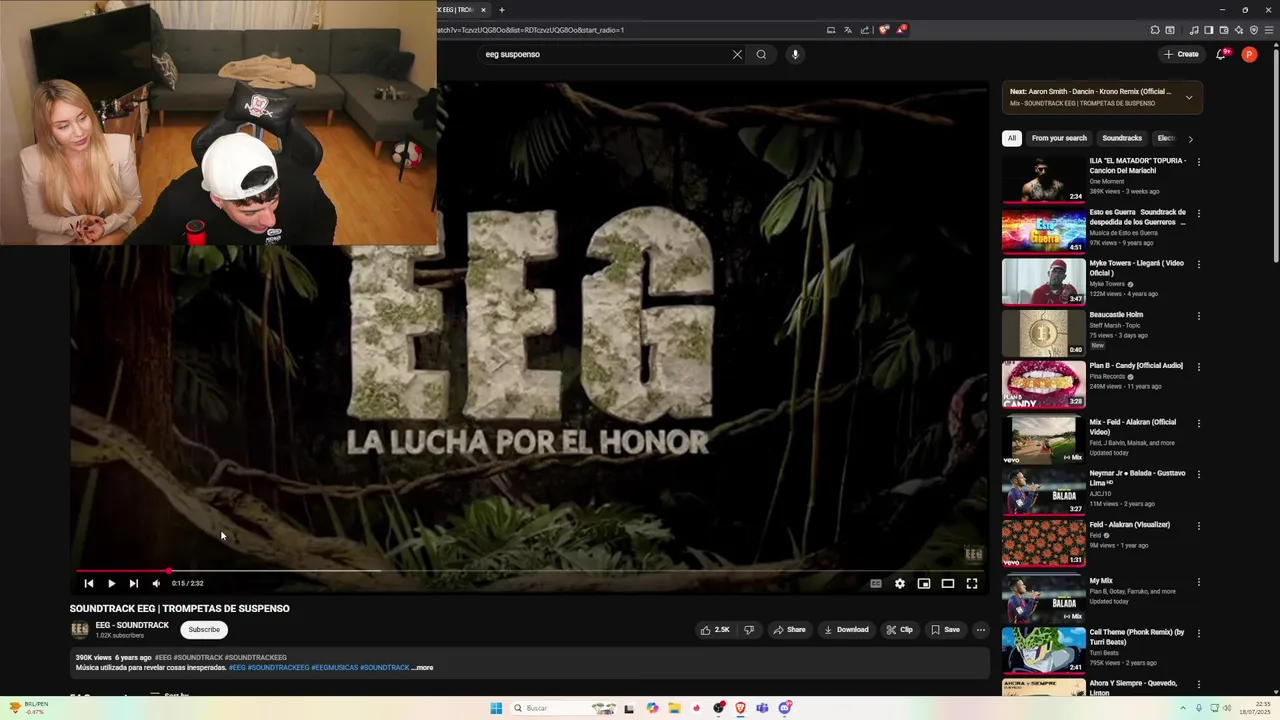
Task: Save the video to a playlist
Action: pyautogui.click(x=945, y=630)
